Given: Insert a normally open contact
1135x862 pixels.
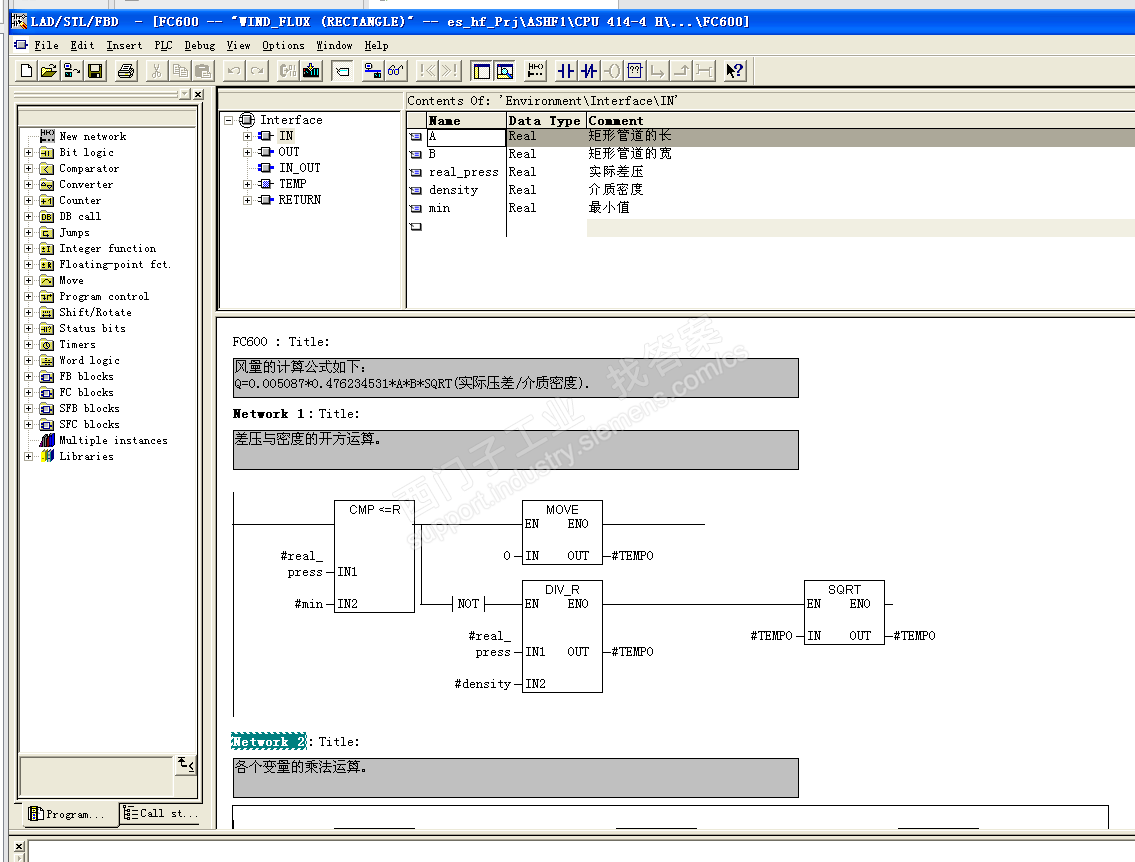Looking at the screenshot, I should tap(566, 71).
